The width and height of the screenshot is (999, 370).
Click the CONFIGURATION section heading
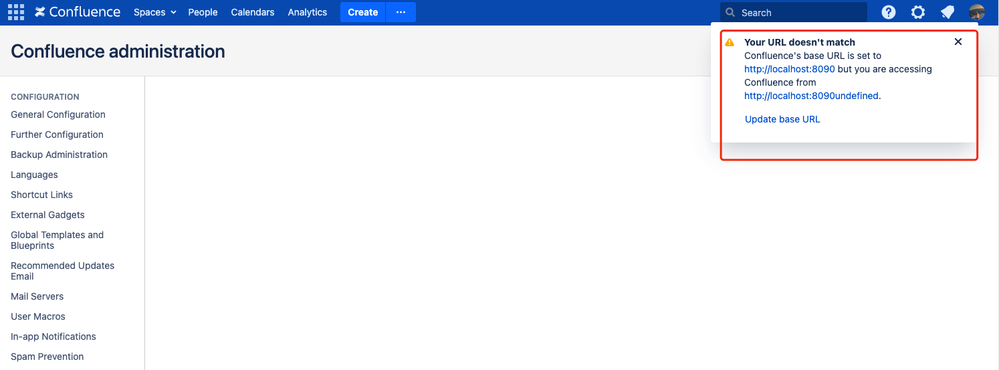[x=45, y=97]
